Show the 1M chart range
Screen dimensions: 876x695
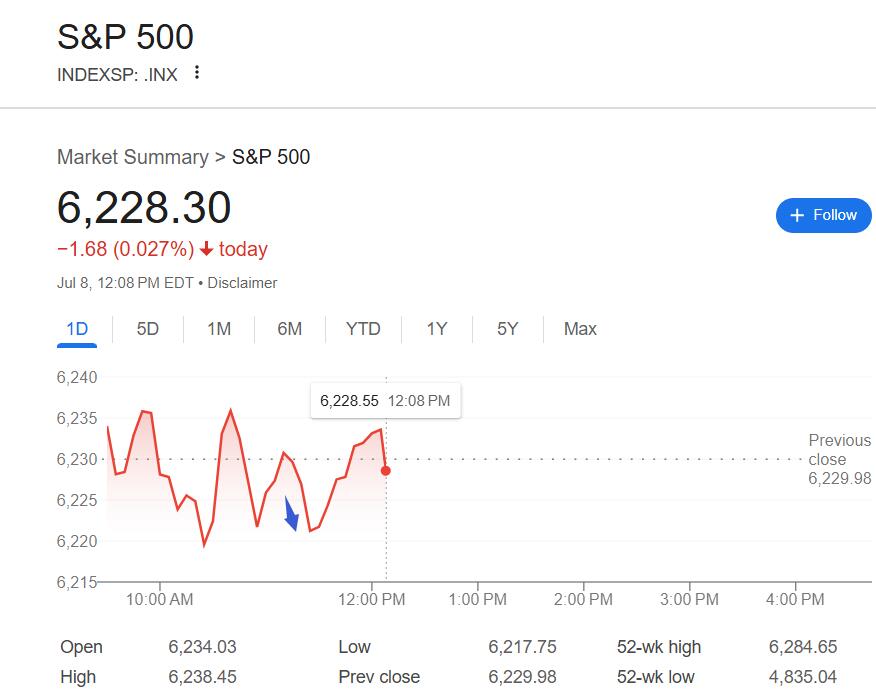tap(219, 329)
